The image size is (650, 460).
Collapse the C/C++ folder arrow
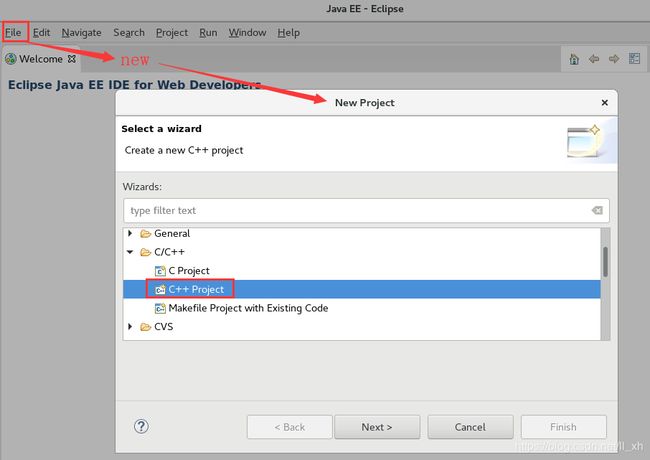coord(130,252)
